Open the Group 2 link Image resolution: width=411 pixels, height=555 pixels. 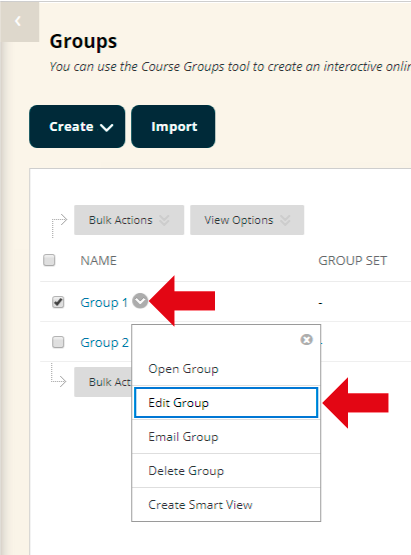[x=104, y=343]
